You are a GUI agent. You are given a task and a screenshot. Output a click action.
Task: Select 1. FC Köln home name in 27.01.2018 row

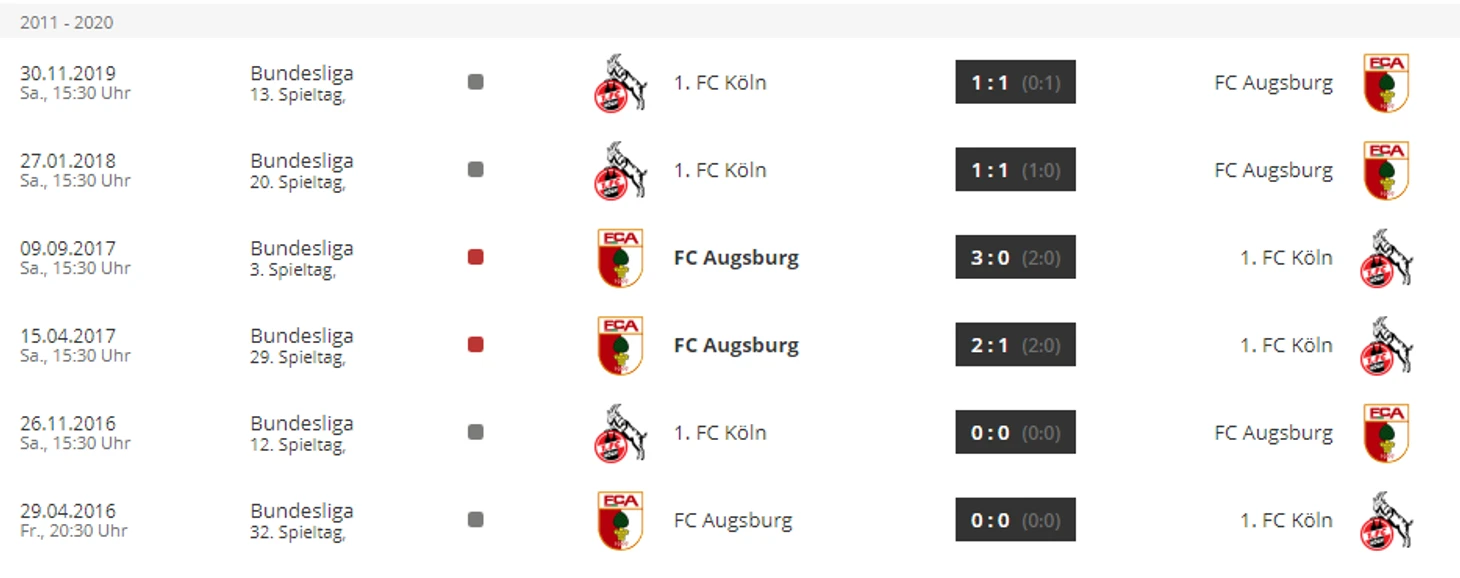tap(720, 170)
